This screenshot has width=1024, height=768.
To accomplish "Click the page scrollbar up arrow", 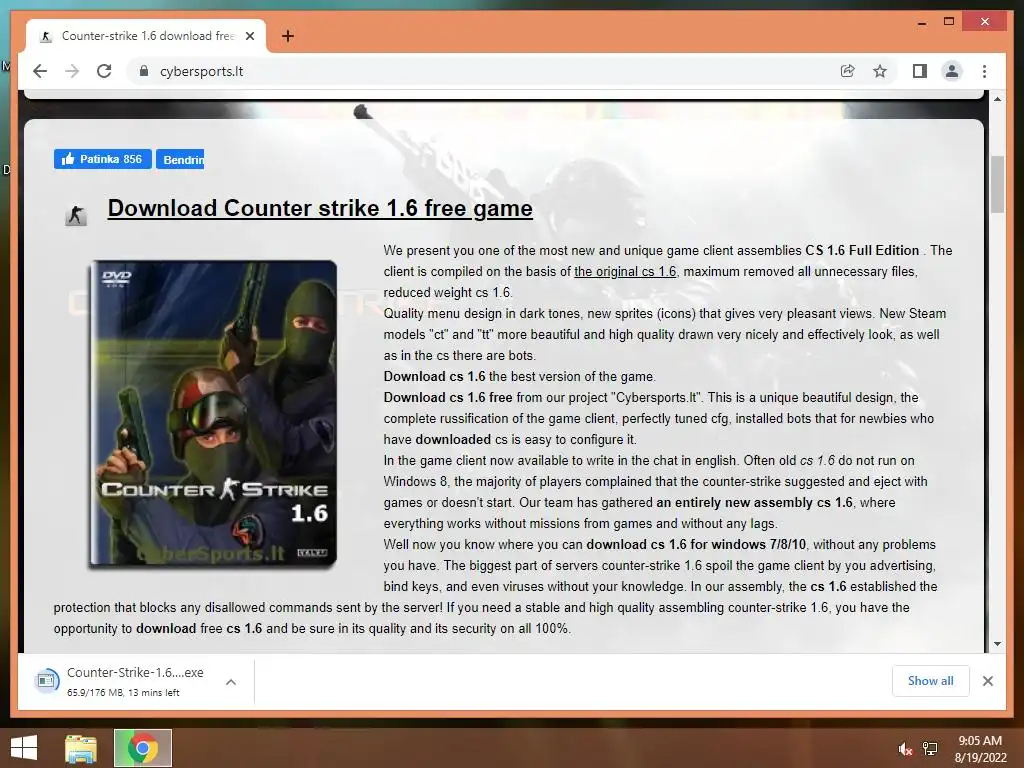I will (x=997, y=99).
